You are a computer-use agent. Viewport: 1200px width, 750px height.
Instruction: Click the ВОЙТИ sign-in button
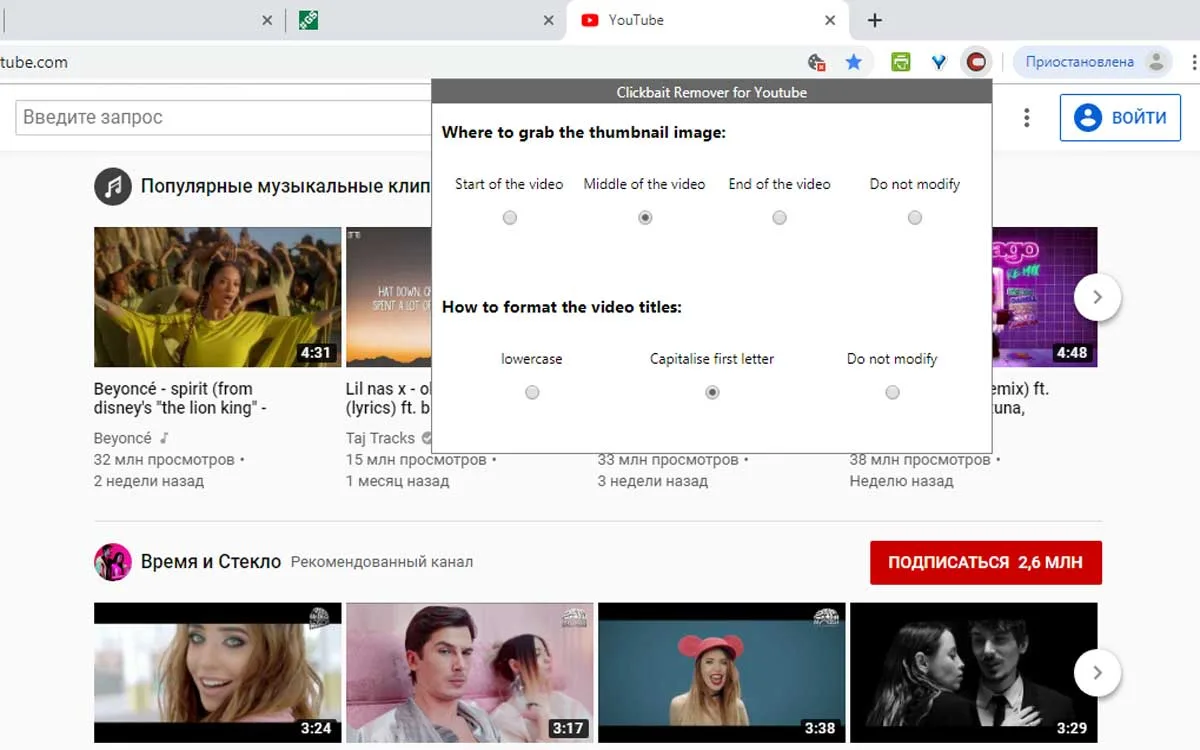coord(1120,118)
